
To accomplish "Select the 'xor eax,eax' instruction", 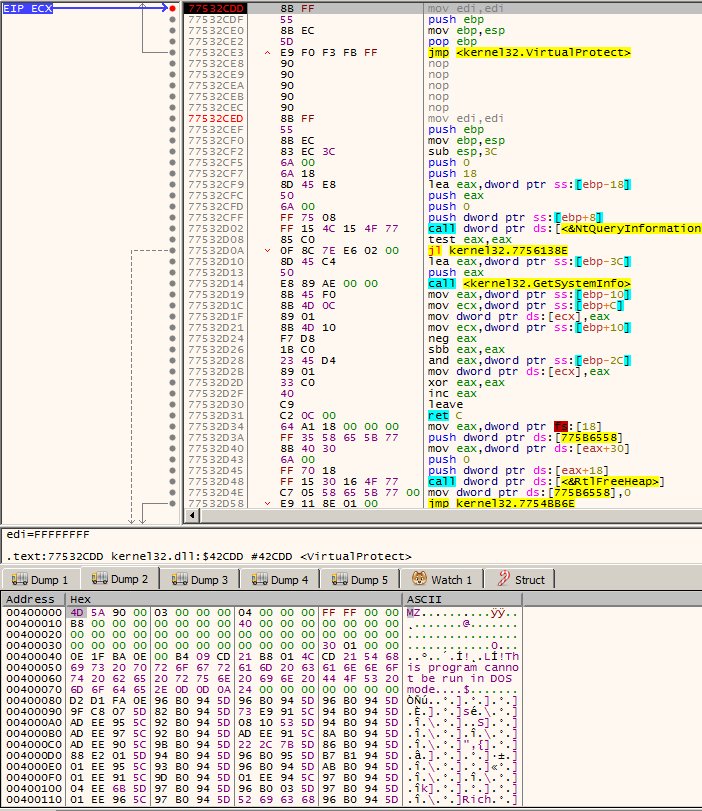I will (x=466, y=382).
